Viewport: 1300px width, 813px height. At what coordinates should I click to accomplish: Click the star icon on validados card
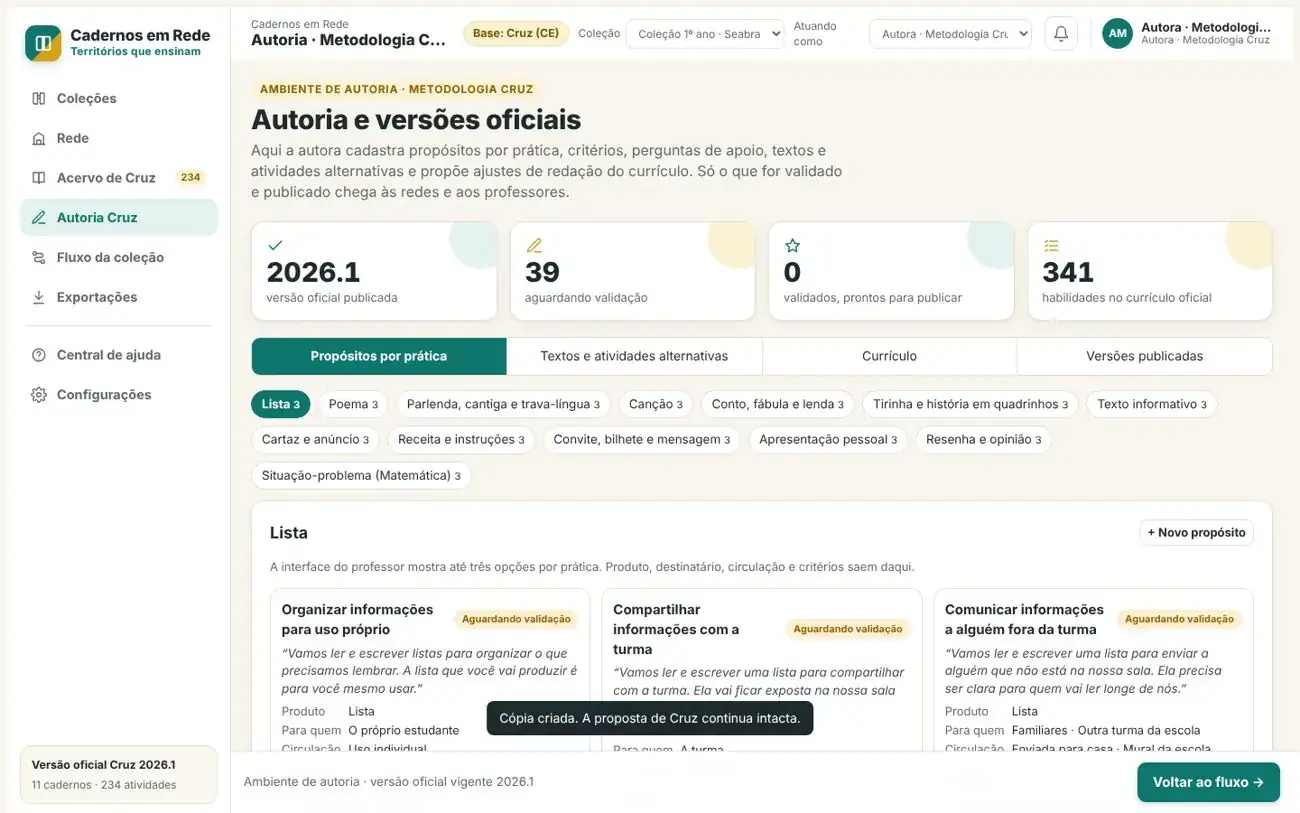792,245
